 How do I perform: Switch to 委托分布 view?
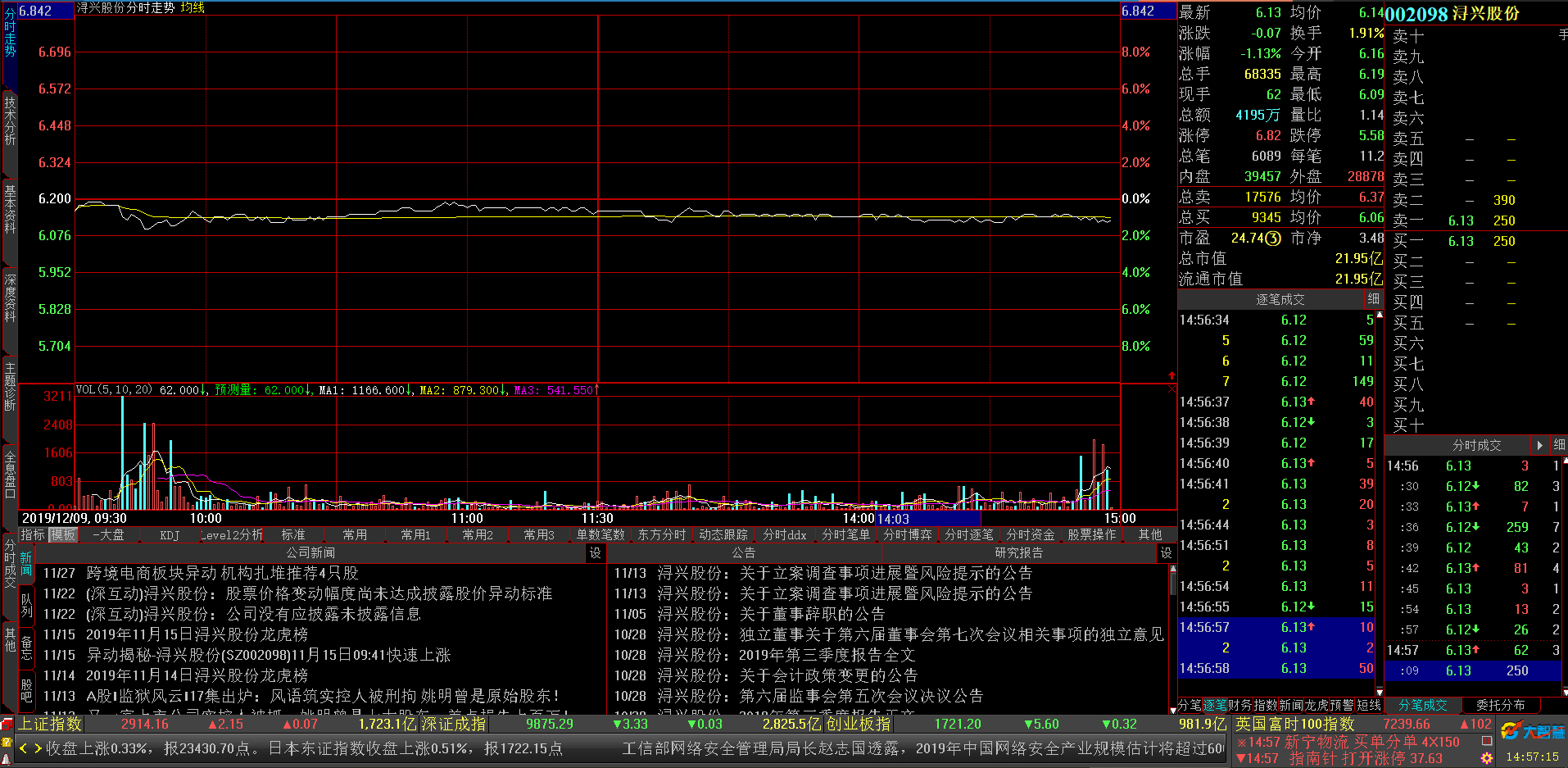[x=1500, y=705]
